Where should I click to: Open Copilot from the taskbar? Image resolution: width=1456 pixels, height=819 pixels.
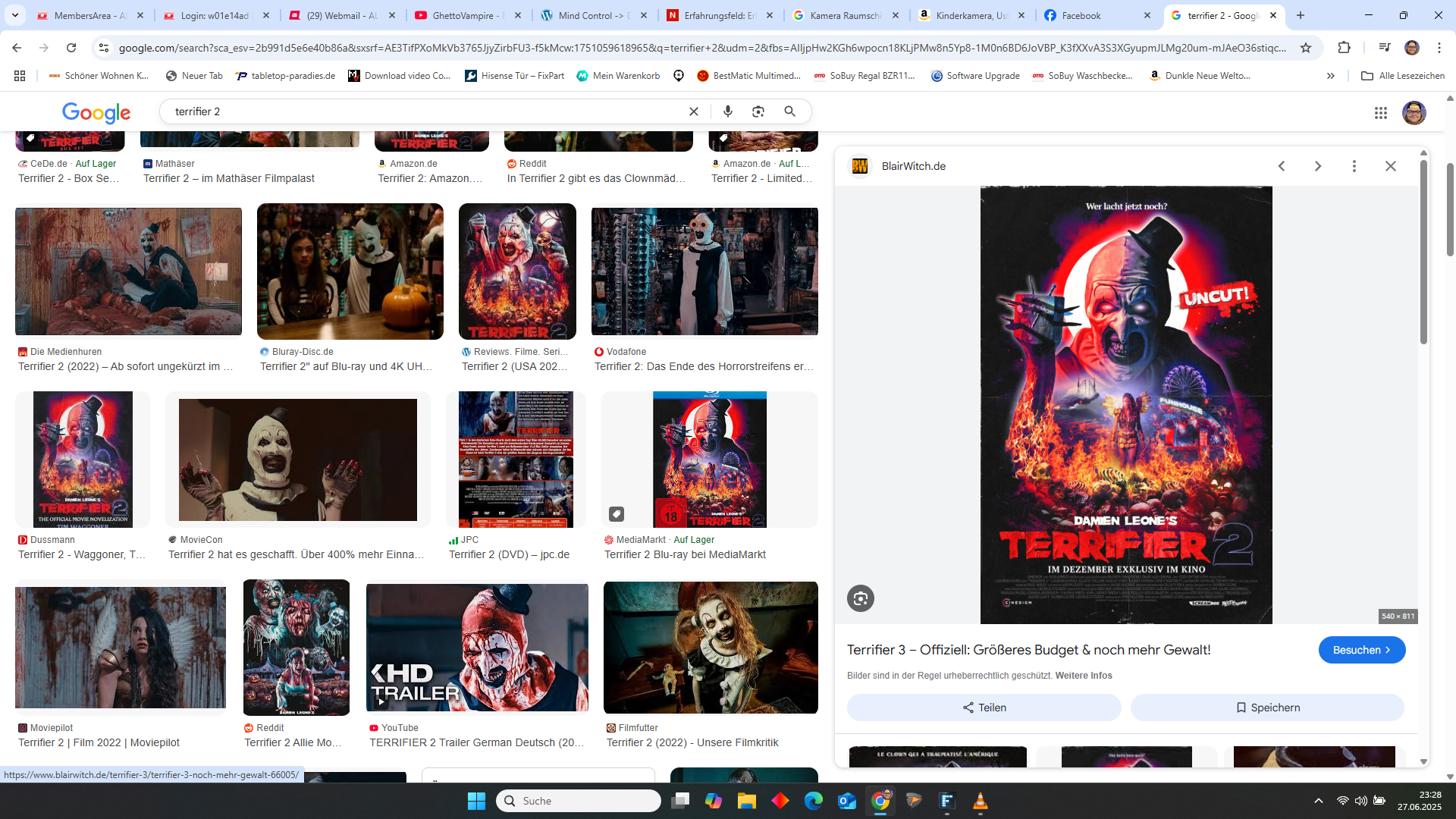[714, 801]
